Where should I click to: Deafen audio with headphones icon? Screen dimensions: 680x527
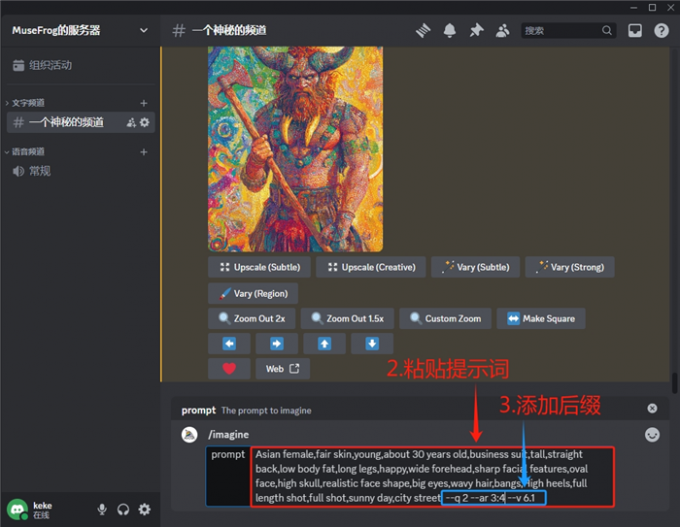123,509
